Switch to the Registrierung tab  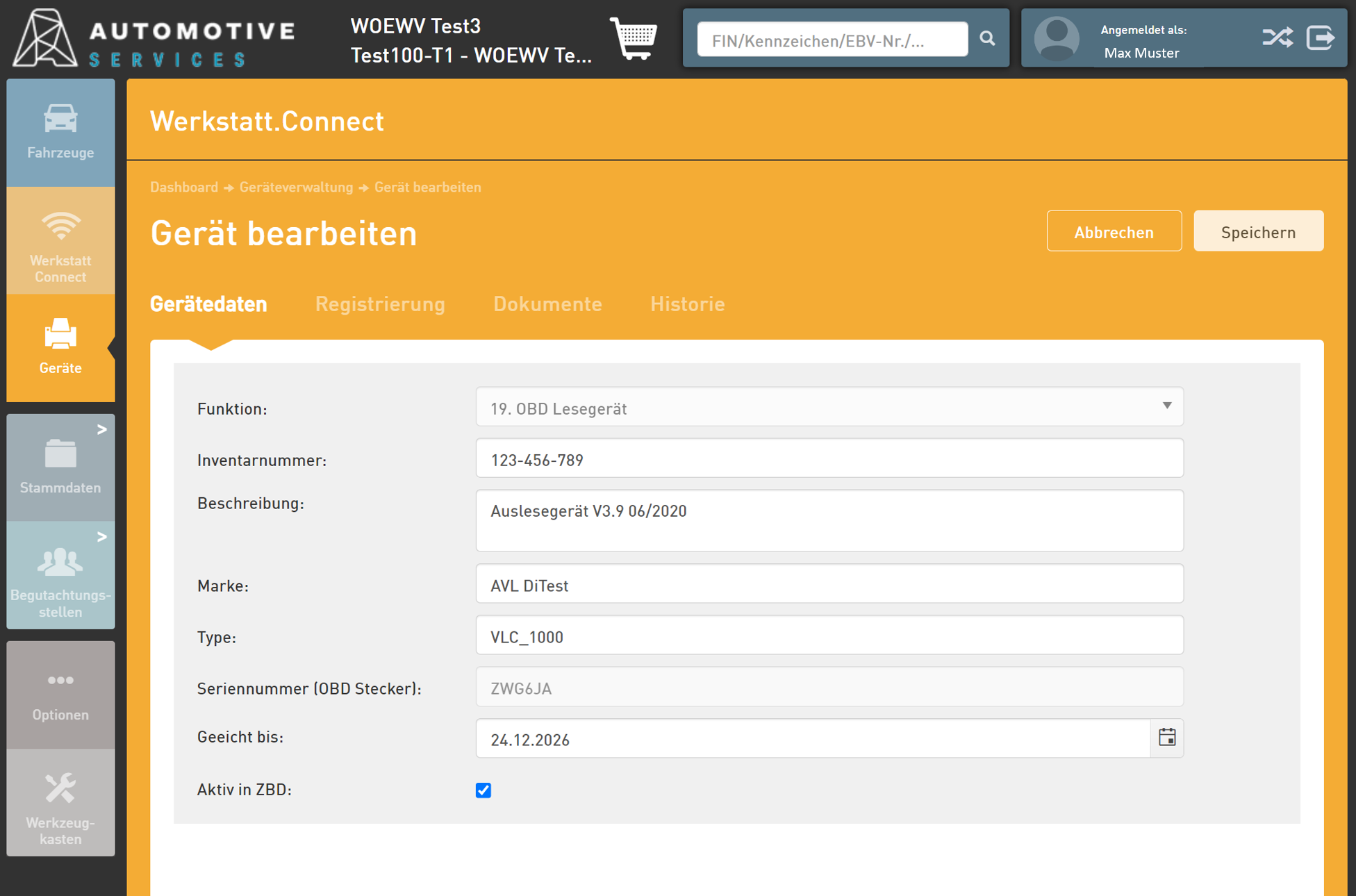click(380, 304)
